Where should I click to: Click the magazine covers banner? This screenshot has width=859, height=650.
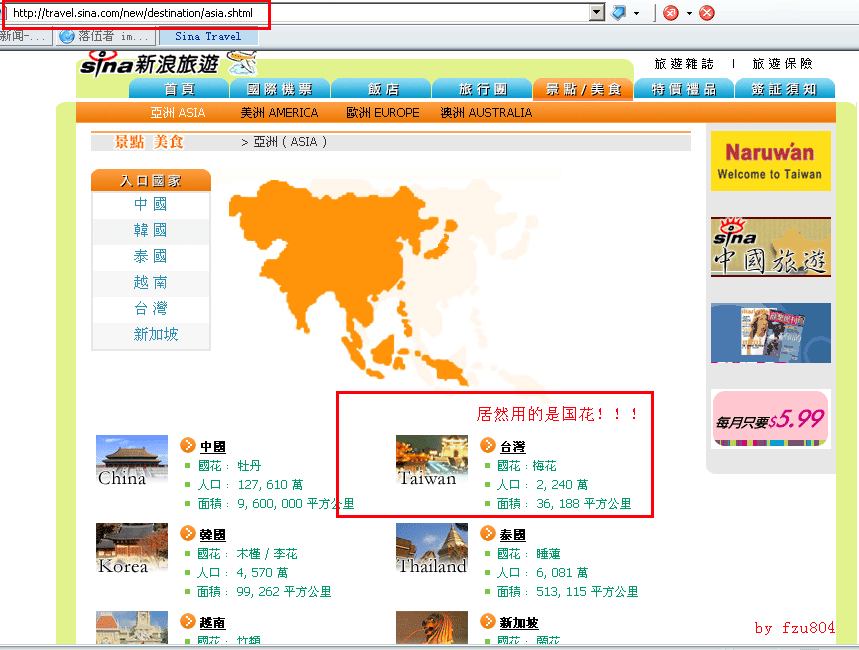770,333
